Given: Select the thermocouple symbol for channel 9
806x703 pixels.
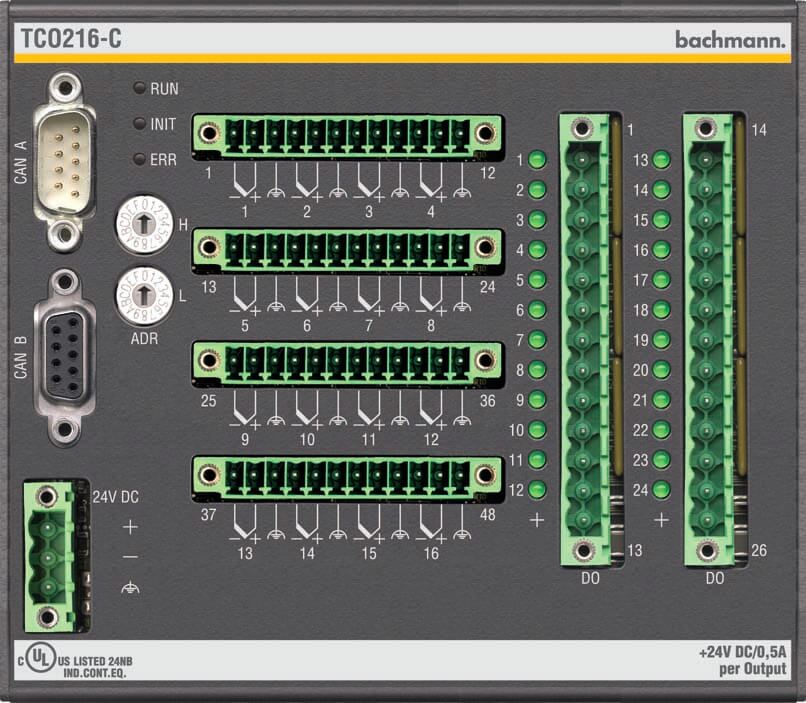Looking at the screenshot, I should pos(245,410).
